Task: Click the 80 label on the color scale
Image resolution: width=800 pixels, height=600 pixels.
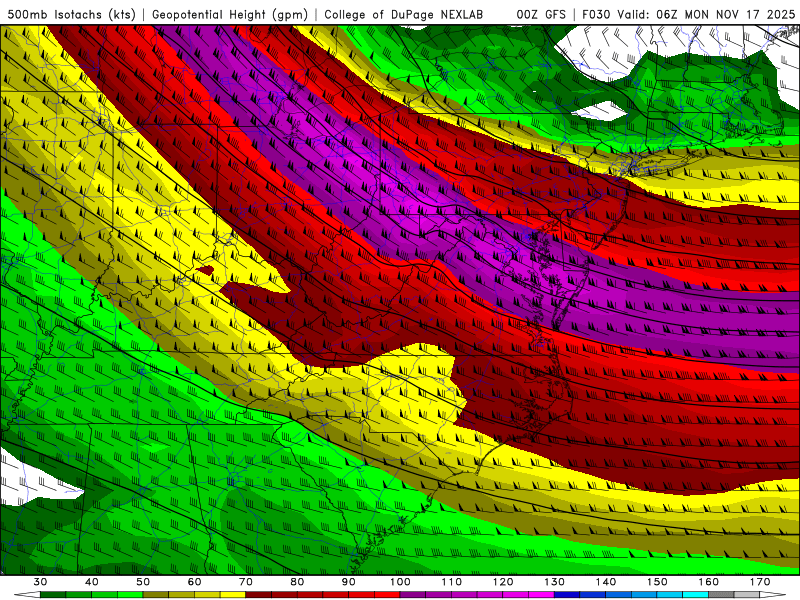Action: coord(297,582)
